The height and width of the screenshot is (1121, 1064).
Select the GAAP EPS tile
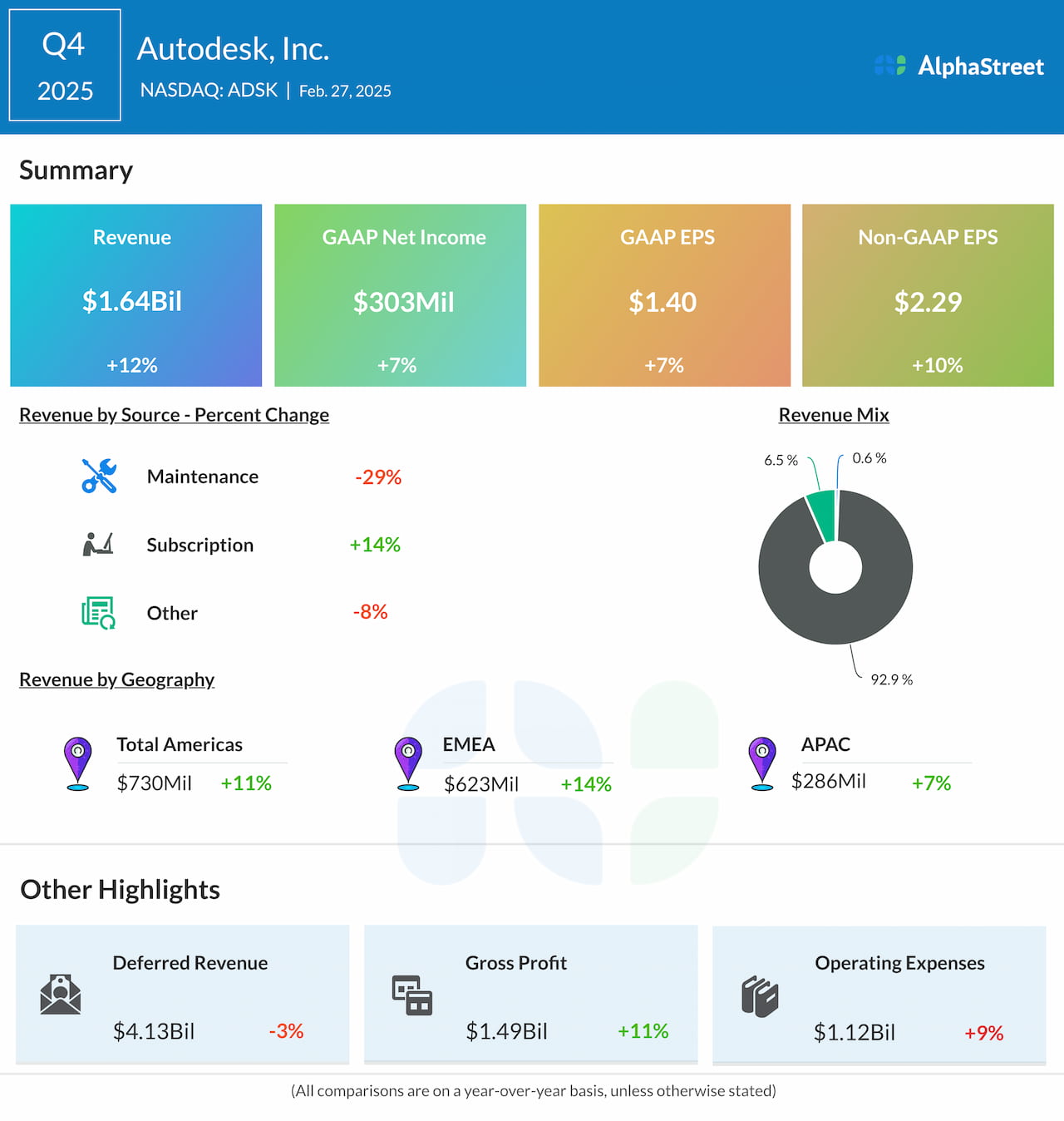(664, 295)
